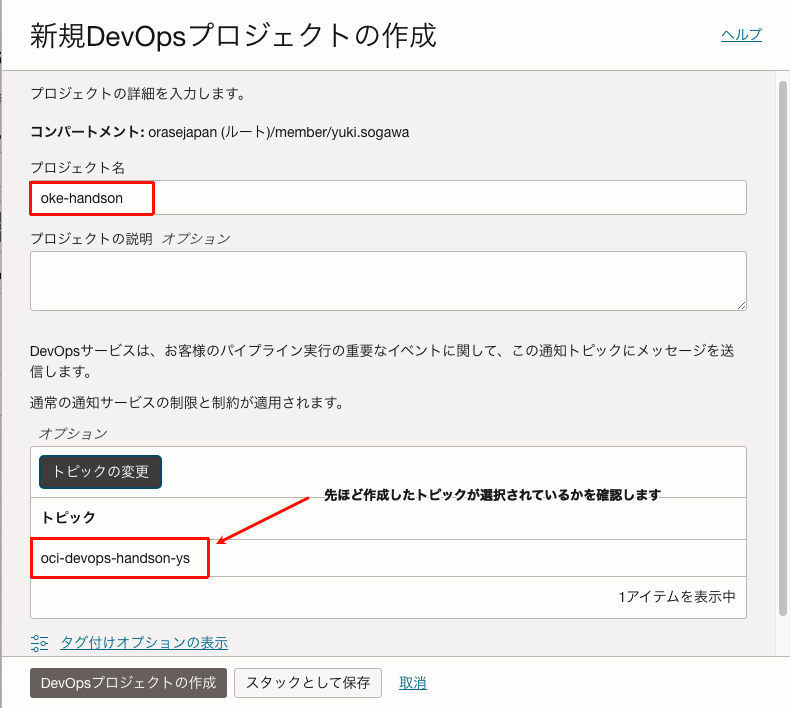Screen dimensions: 790x708
Task: Click the プロジェクト名 field label
Action: click(x=77, y=167)
